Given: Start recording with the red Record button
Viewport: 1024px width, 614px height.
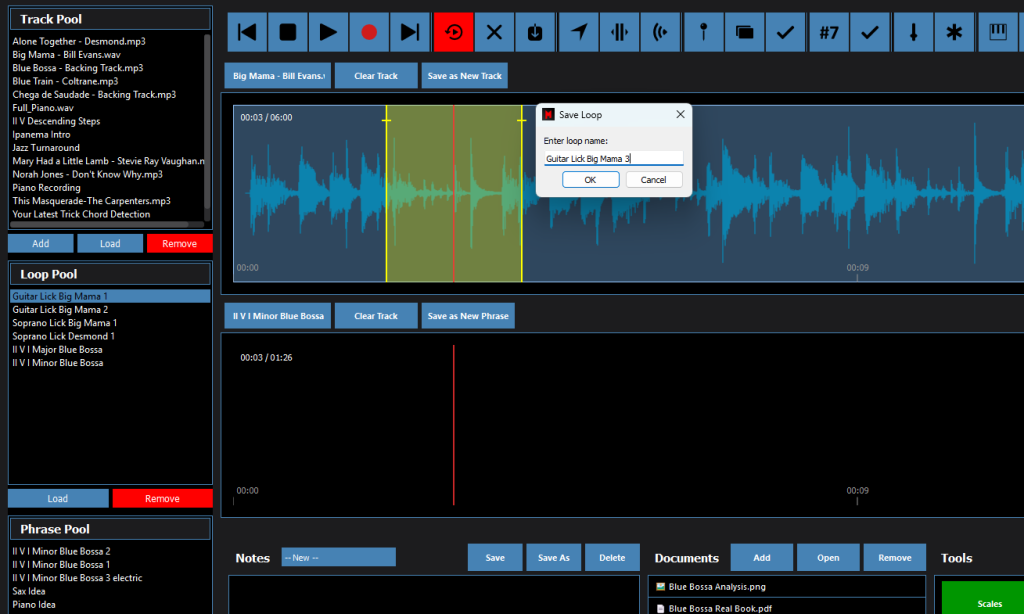Looking at the screenshot, I should [x=369, y=32].
